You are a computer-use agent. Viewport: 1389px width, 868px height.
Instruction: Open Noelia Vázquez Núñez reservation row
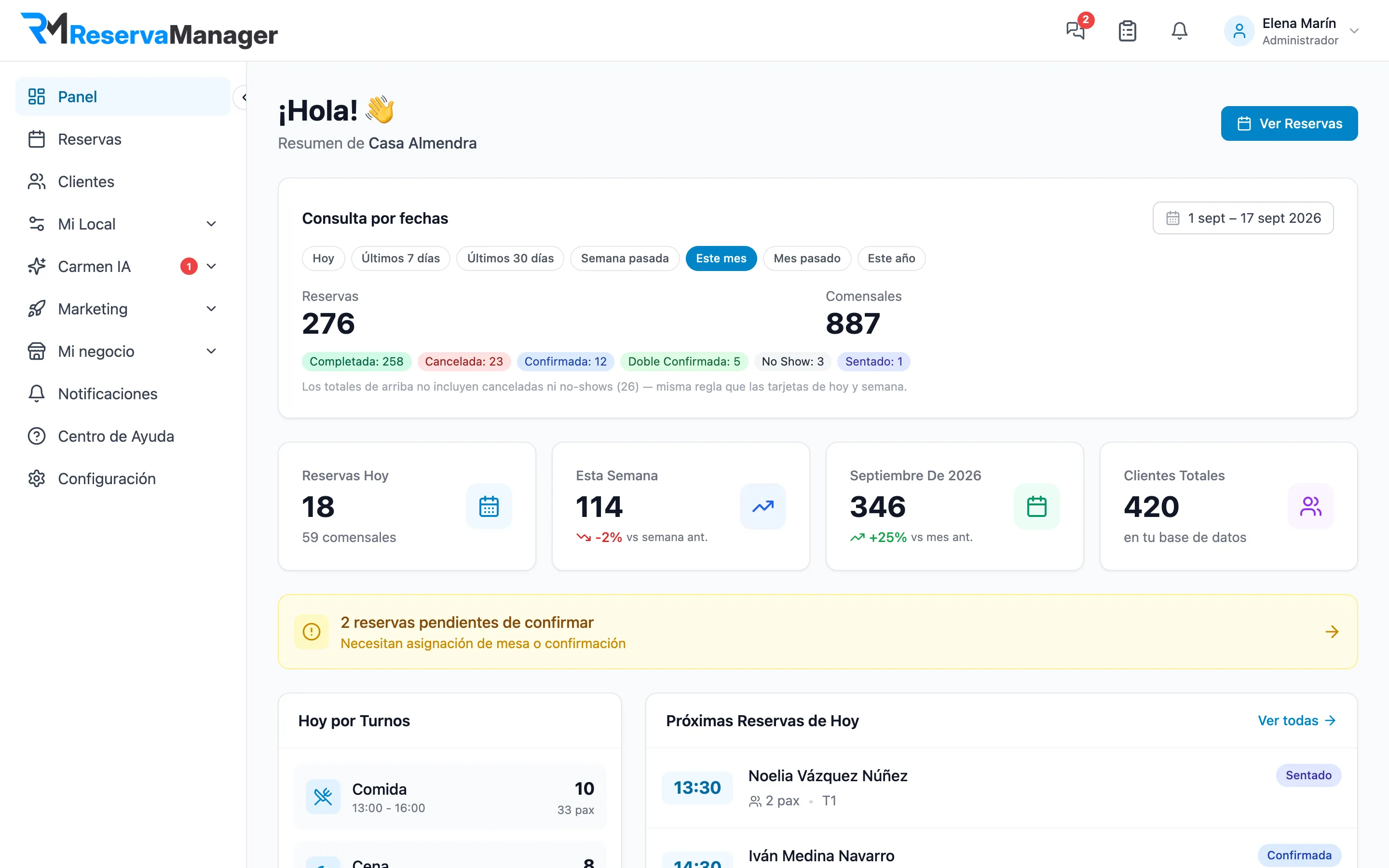pos(1001,787)
